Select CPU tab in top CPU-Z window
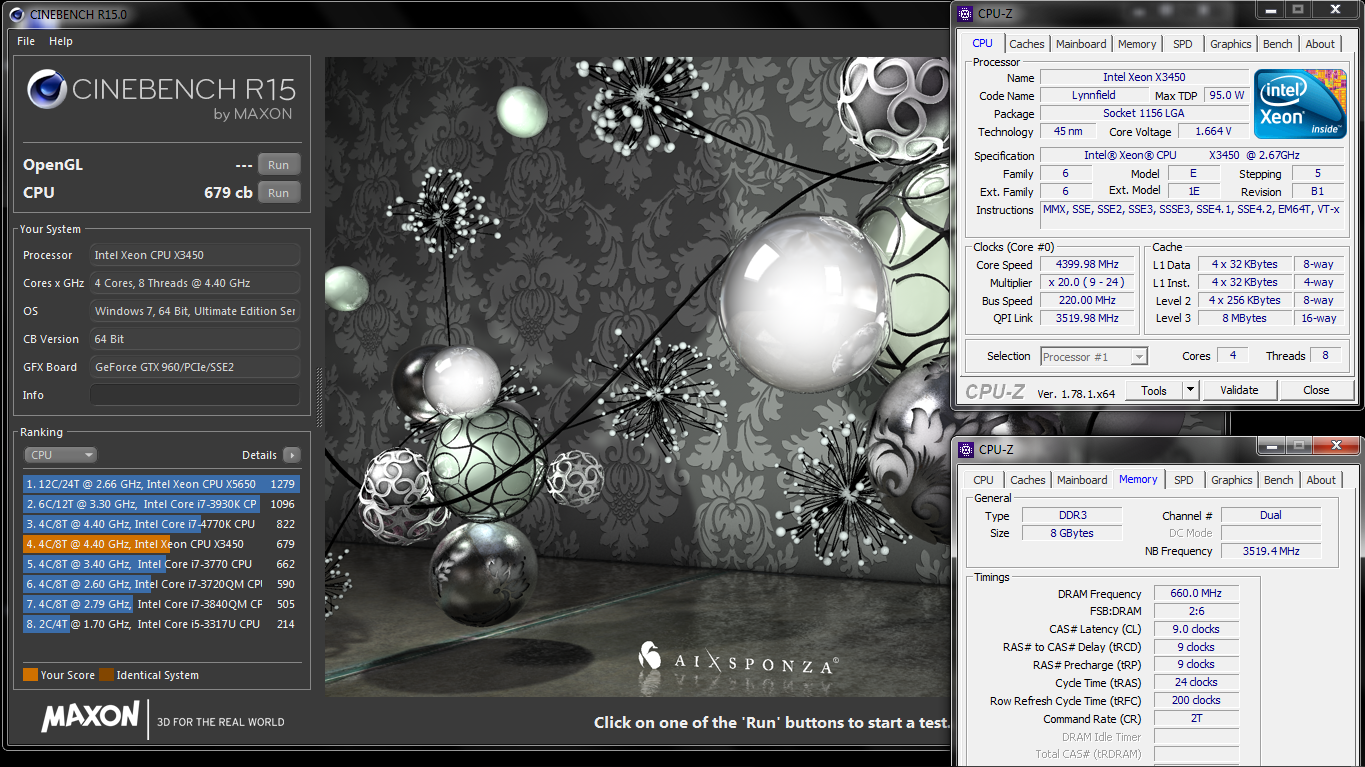The height and width of the screenshot is (767, 1365). (x=983, y=43)
